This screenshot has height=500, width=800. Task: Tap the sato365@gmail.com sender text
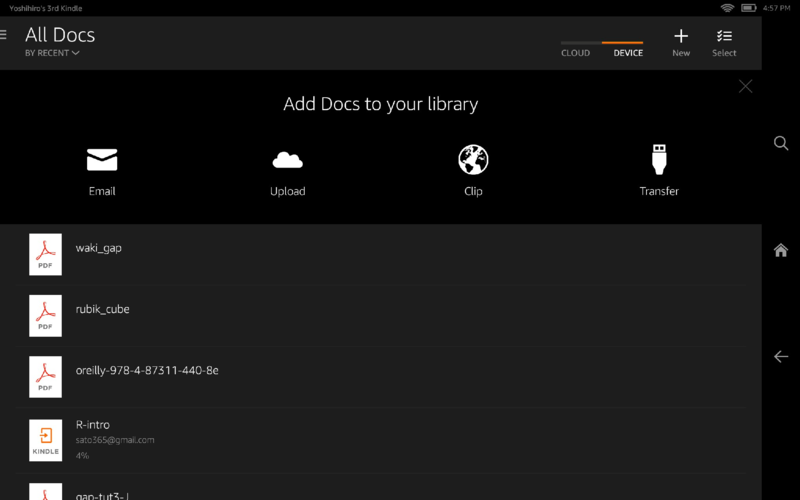(x=115, y=440)
